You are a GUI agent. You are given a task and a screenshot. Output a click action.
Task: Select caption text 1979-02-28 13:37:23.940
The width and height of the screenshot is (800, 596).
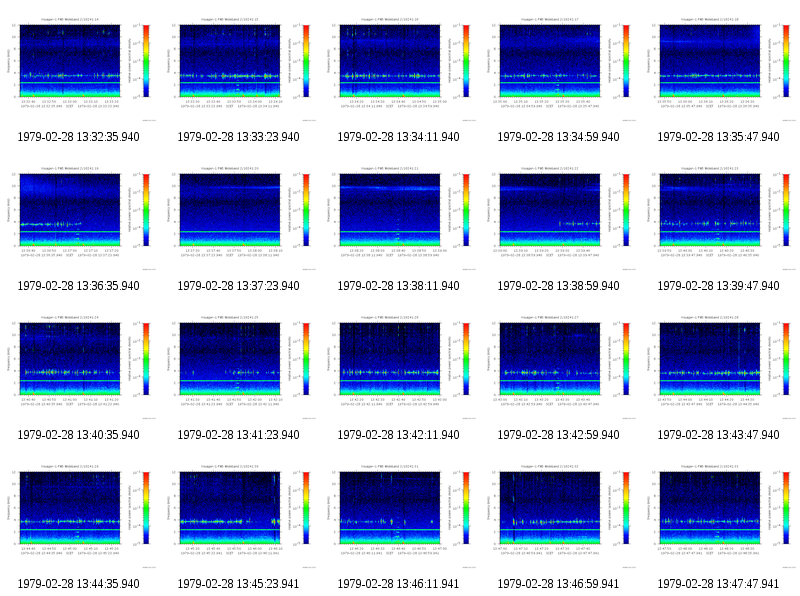point(238,286)
